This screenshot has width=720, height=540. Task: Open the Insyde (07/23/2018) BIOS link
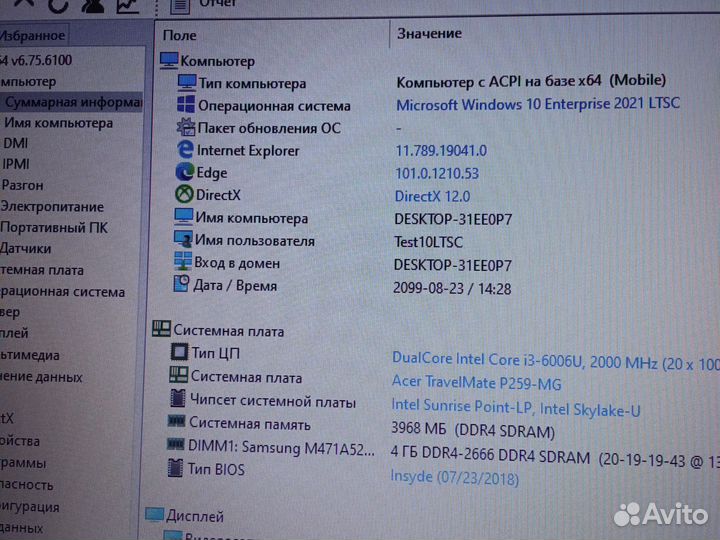pos(455,478)
